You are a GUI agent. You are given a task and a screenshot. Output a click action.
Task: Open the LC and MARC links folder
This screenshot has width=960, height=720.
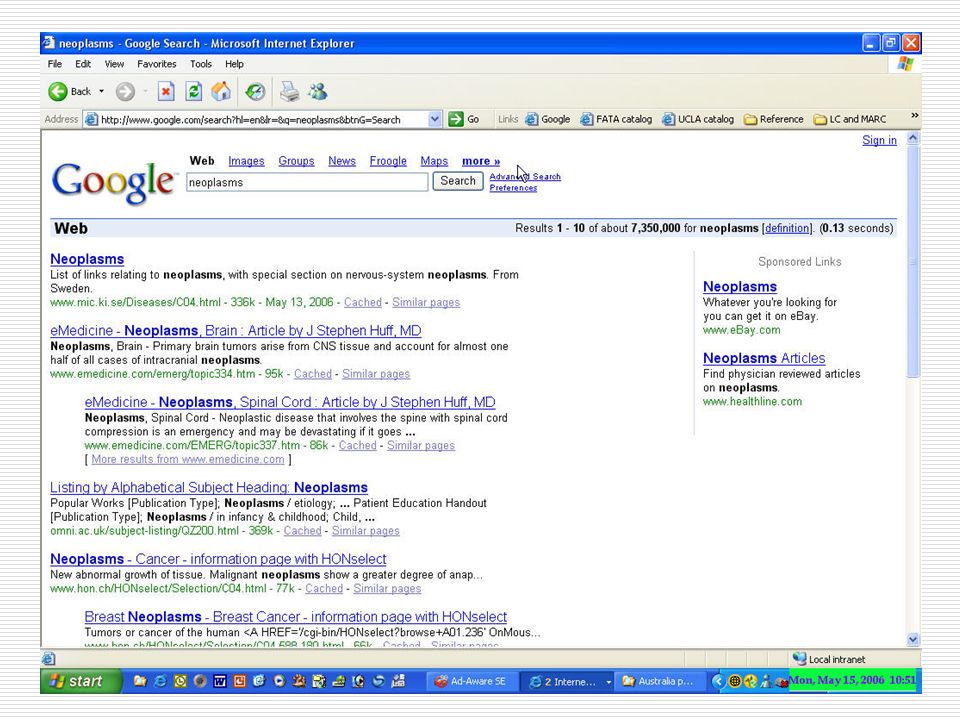coord(850,119)
